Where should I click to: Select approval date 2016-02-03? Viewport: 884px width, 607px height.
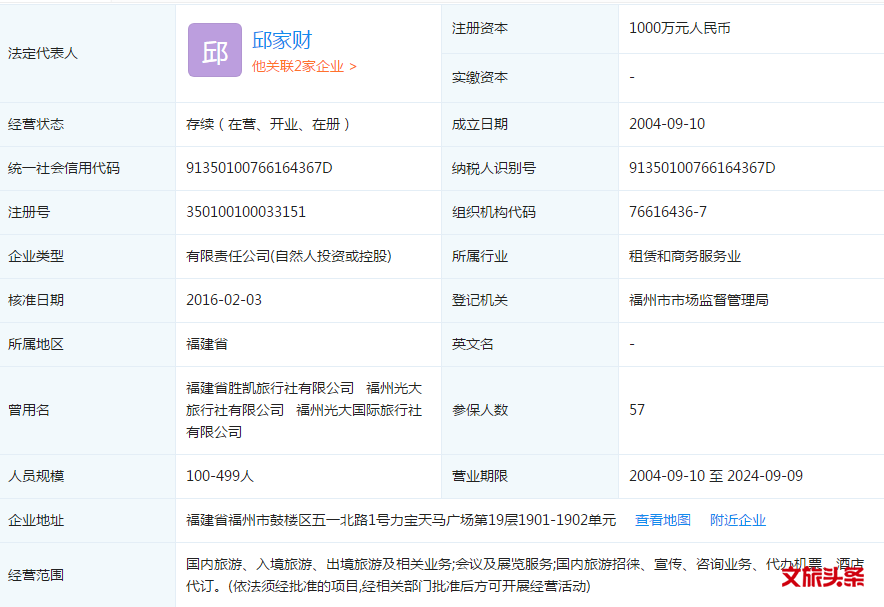224,300
